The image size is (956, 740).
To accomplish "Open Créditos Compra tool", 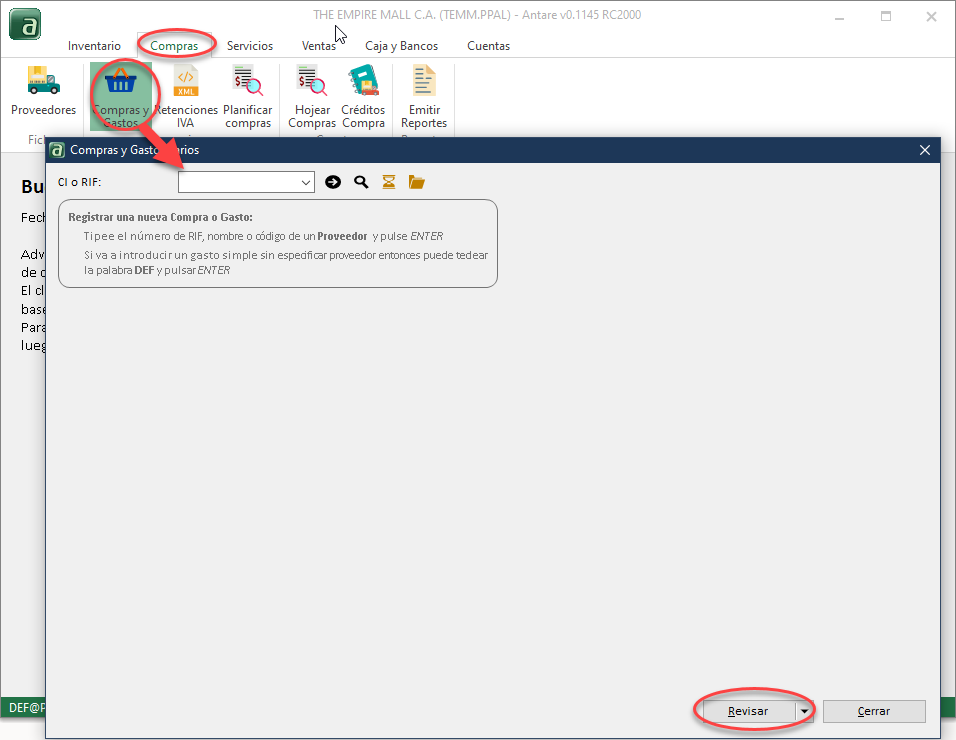I will point(363,82).
